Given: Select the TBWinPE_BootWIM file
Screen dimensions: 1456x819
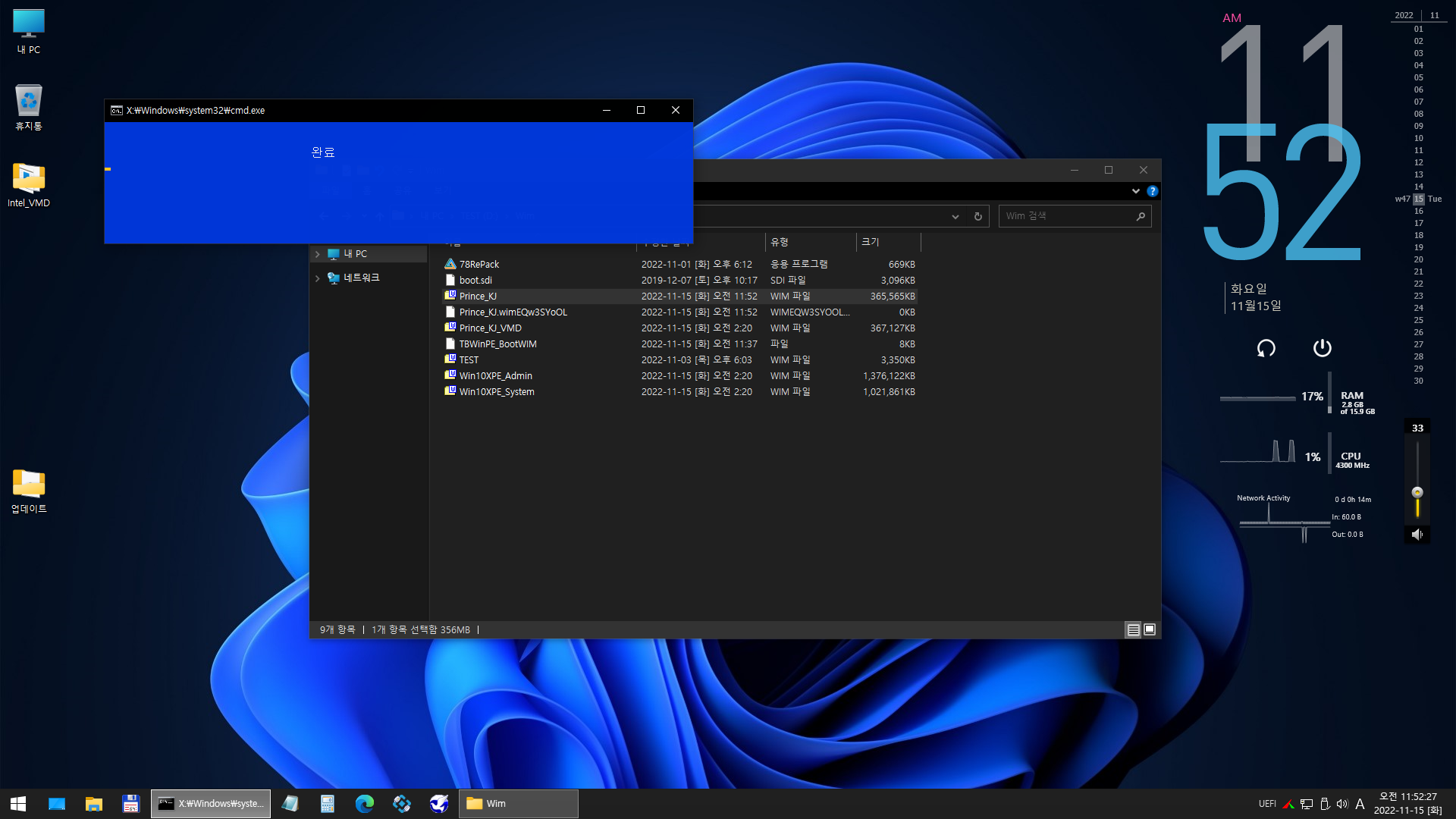Looking at the screenshot, I should point(497,344).
